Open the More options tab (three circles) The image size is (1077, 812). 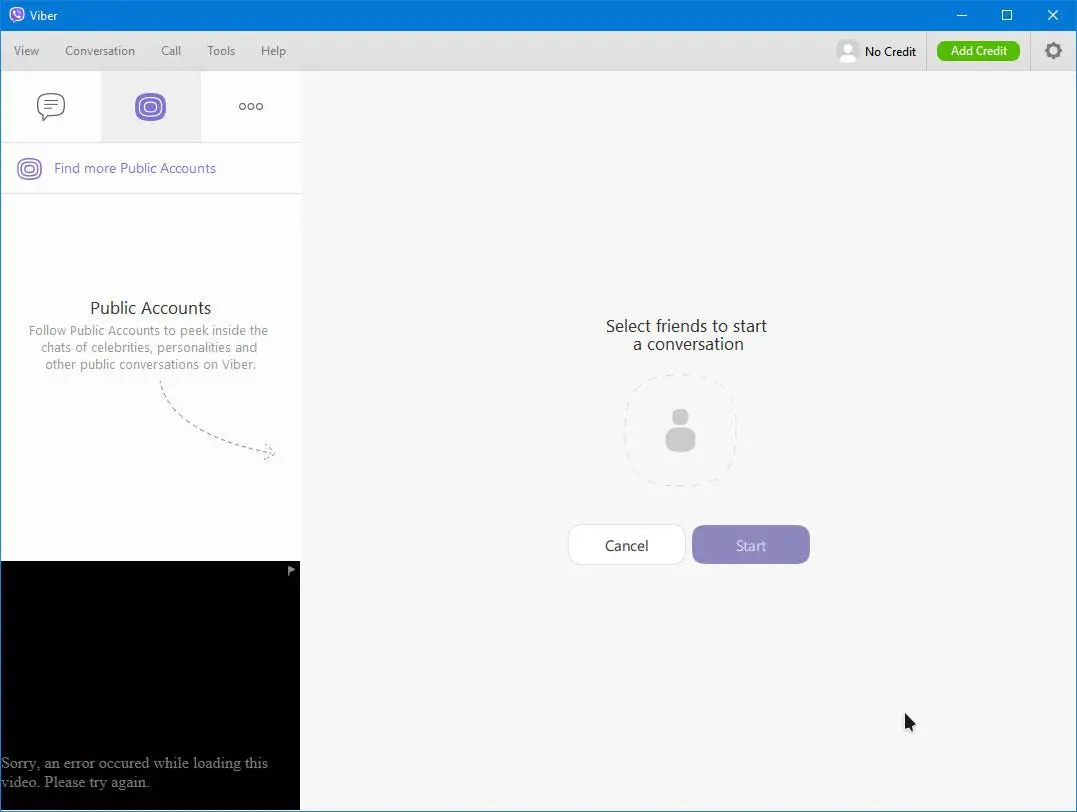[251, 106]
